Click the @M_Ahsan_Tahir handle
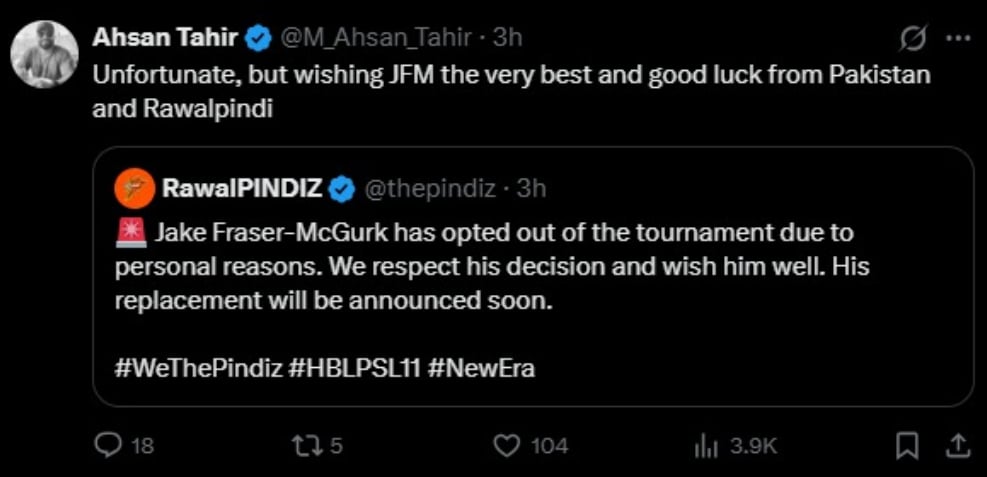 [x=376, y=39]
